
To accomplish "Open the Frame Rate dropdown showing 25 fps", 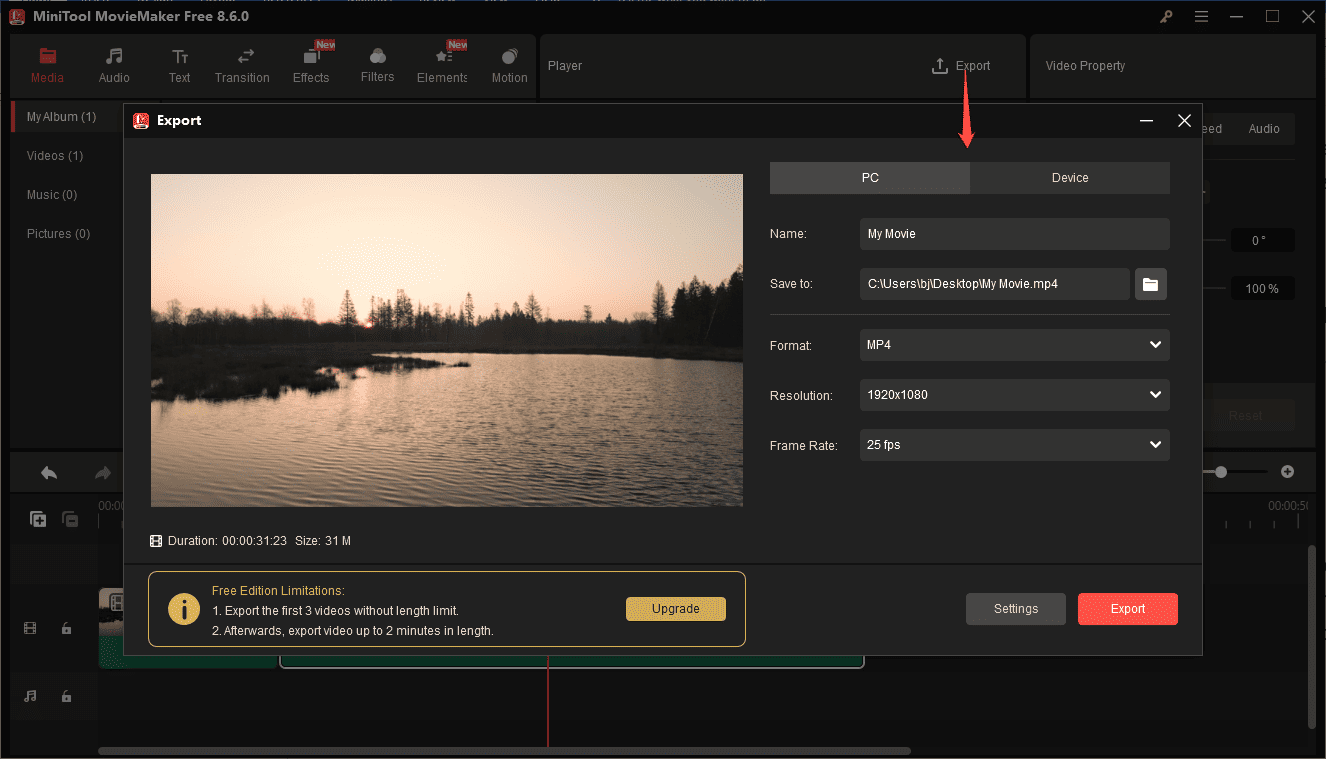I will (1014, 445).
